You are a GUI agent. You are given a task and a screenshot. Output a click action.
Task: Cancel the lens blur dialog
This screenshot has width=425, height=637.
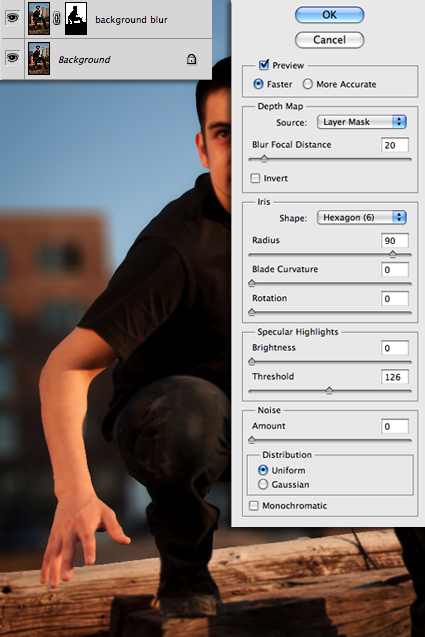329,40
